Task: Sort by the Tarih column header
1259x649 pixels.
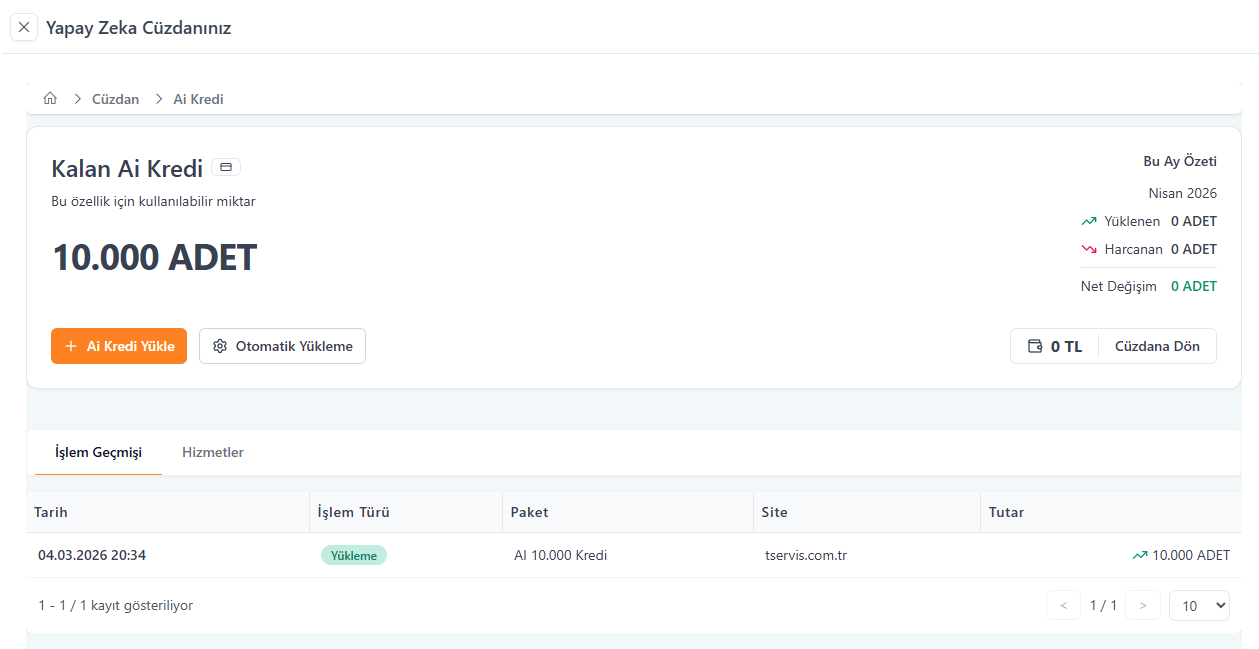Action: [51, 512]
